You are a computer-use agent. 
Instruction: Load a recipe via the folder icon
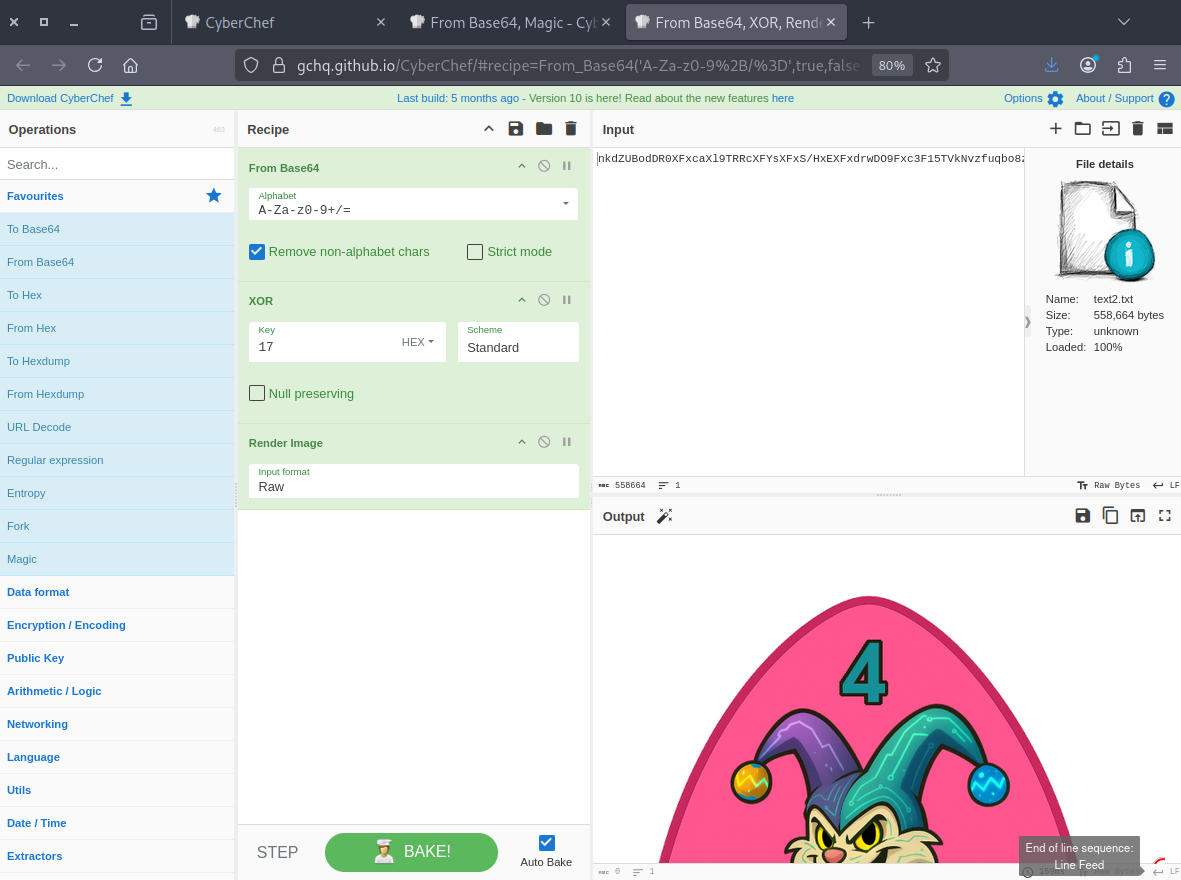tap(544, 129)
